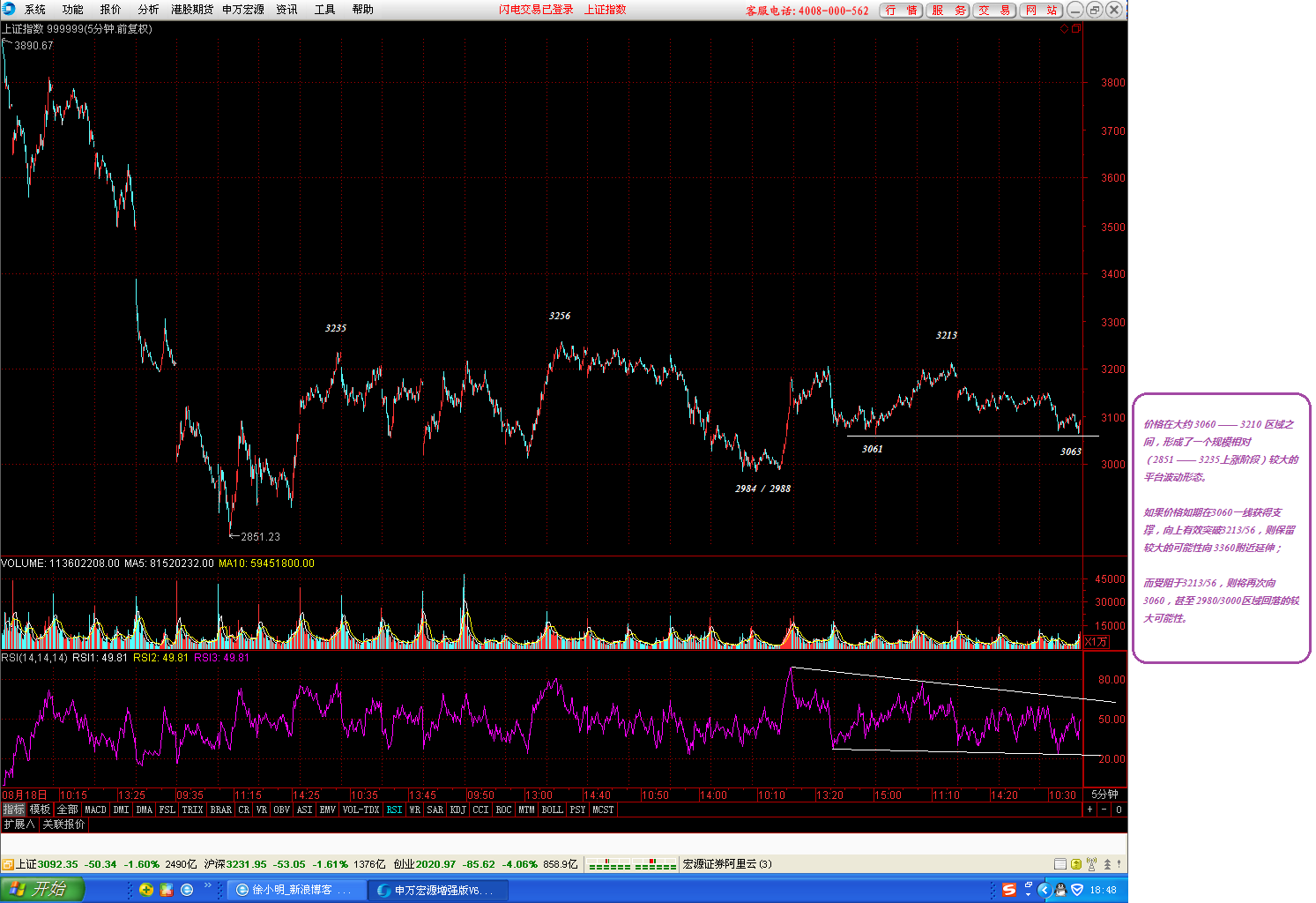The height and width of the screenshot is (903, 1316).
Task: Switch to KDJ indicator
Action: coord(458,810)
